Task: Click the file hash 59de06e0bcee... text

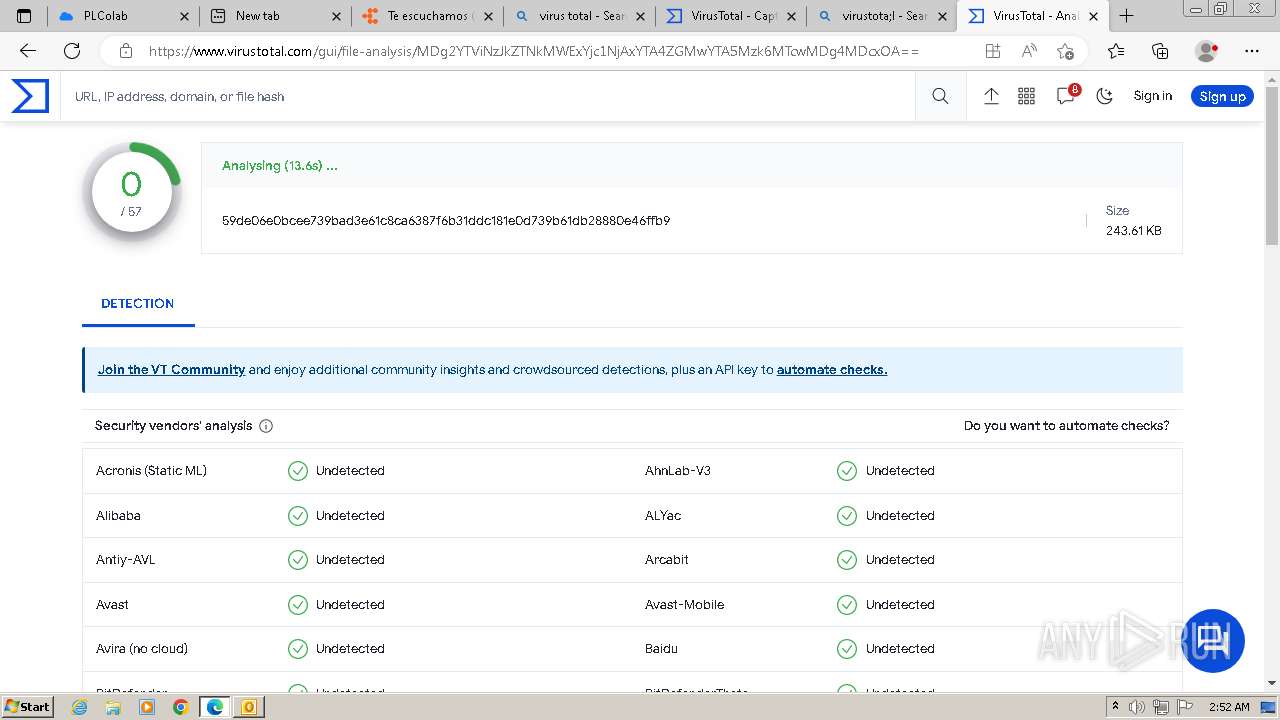Action: click(446, 220)
